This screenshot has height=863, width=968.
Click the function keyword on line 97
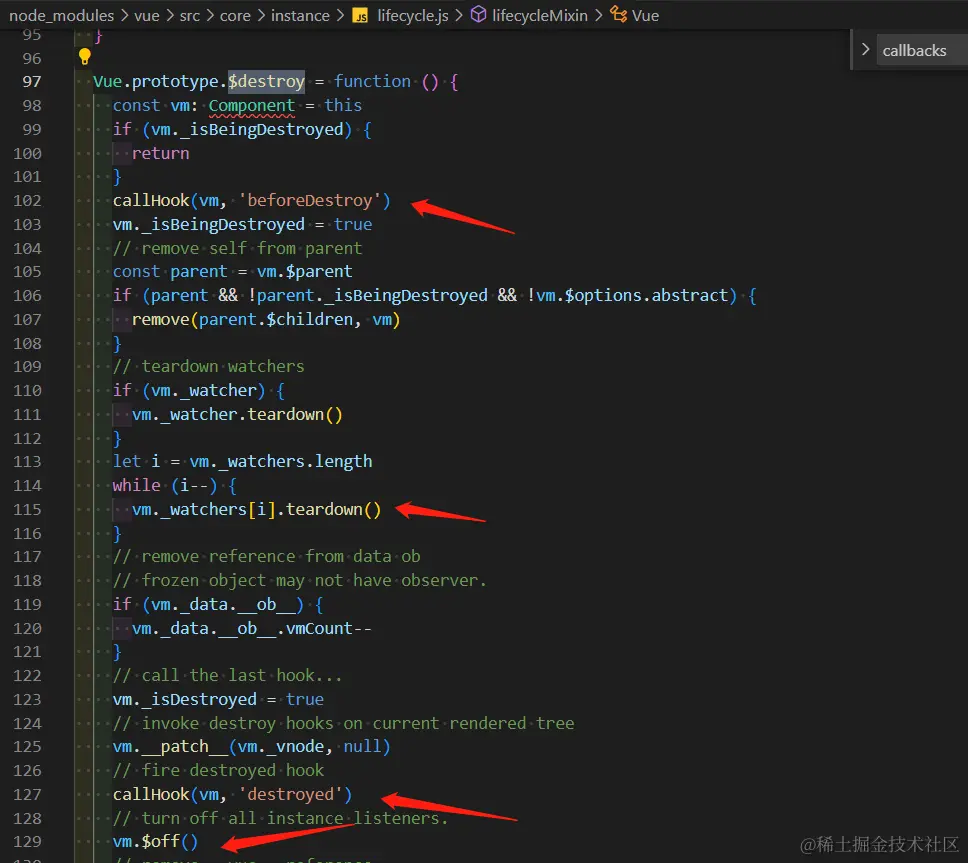point(372,81)
